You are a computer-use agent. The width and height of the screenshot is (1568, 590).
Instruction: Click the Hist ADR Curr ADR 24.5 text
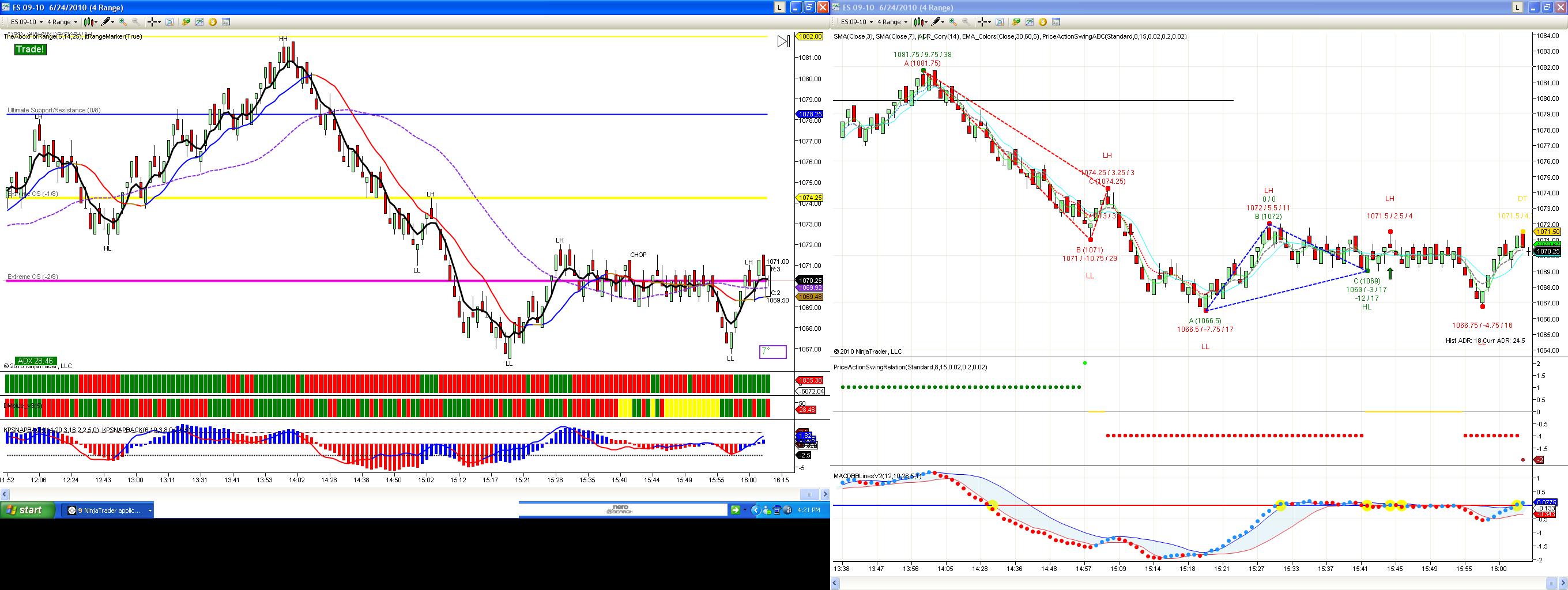click(x=1485, y=341)
